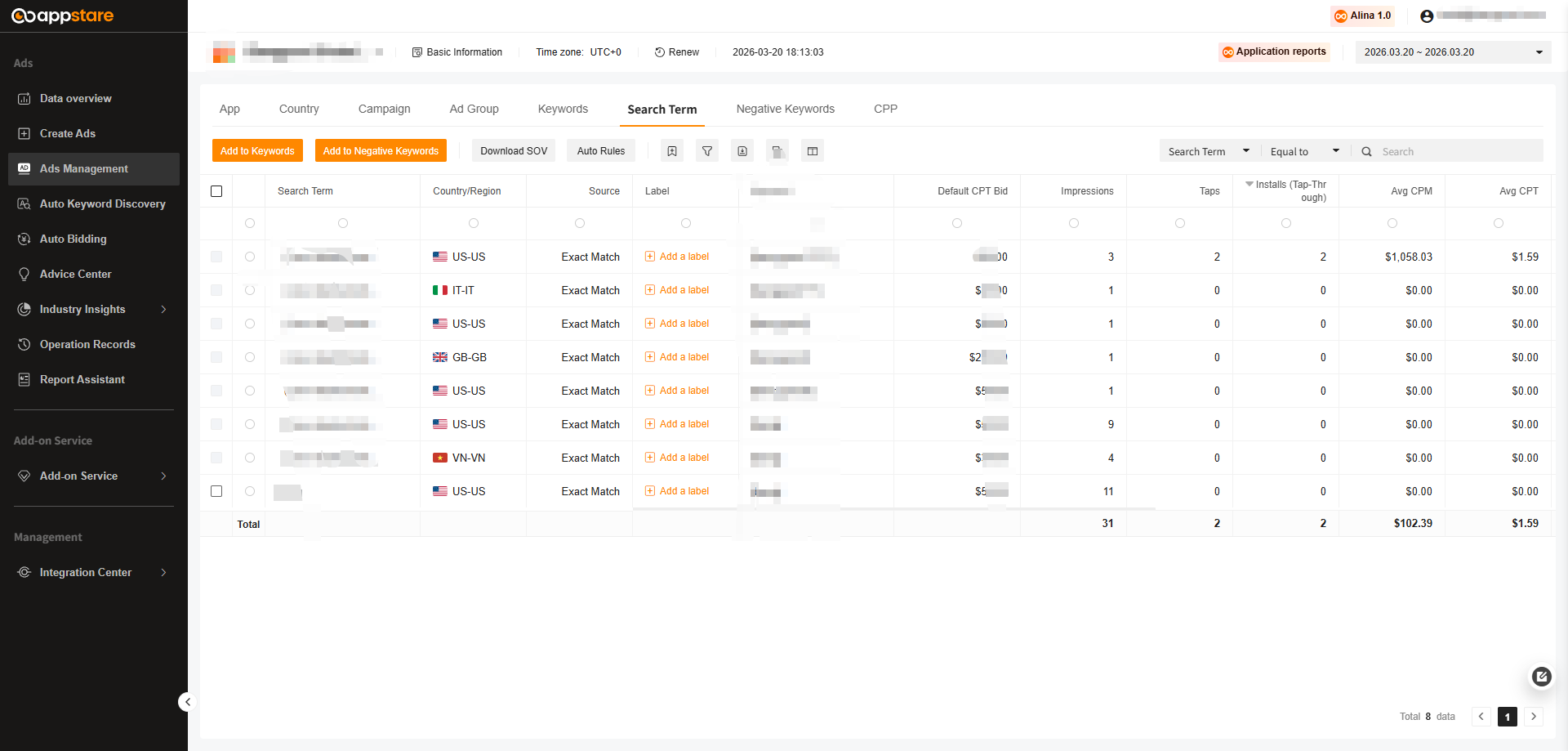Go to the previous results page
Image resolution: width=1568 pixels, height=751 pixels.
1481,717
